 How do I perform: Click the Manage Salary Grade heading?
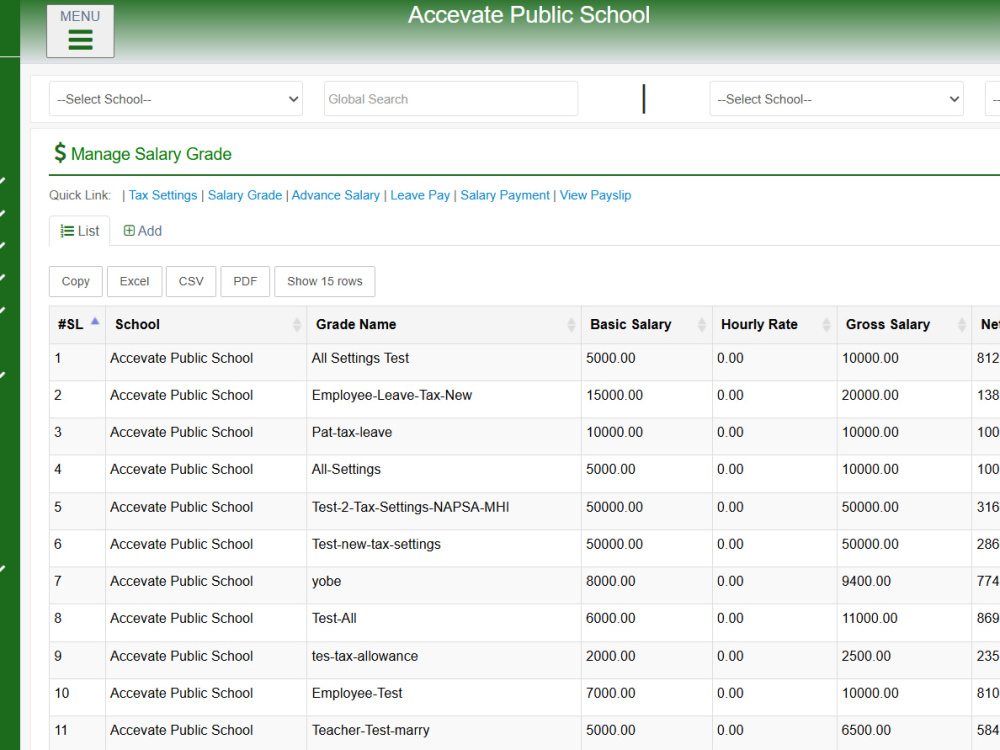[151, 154]
